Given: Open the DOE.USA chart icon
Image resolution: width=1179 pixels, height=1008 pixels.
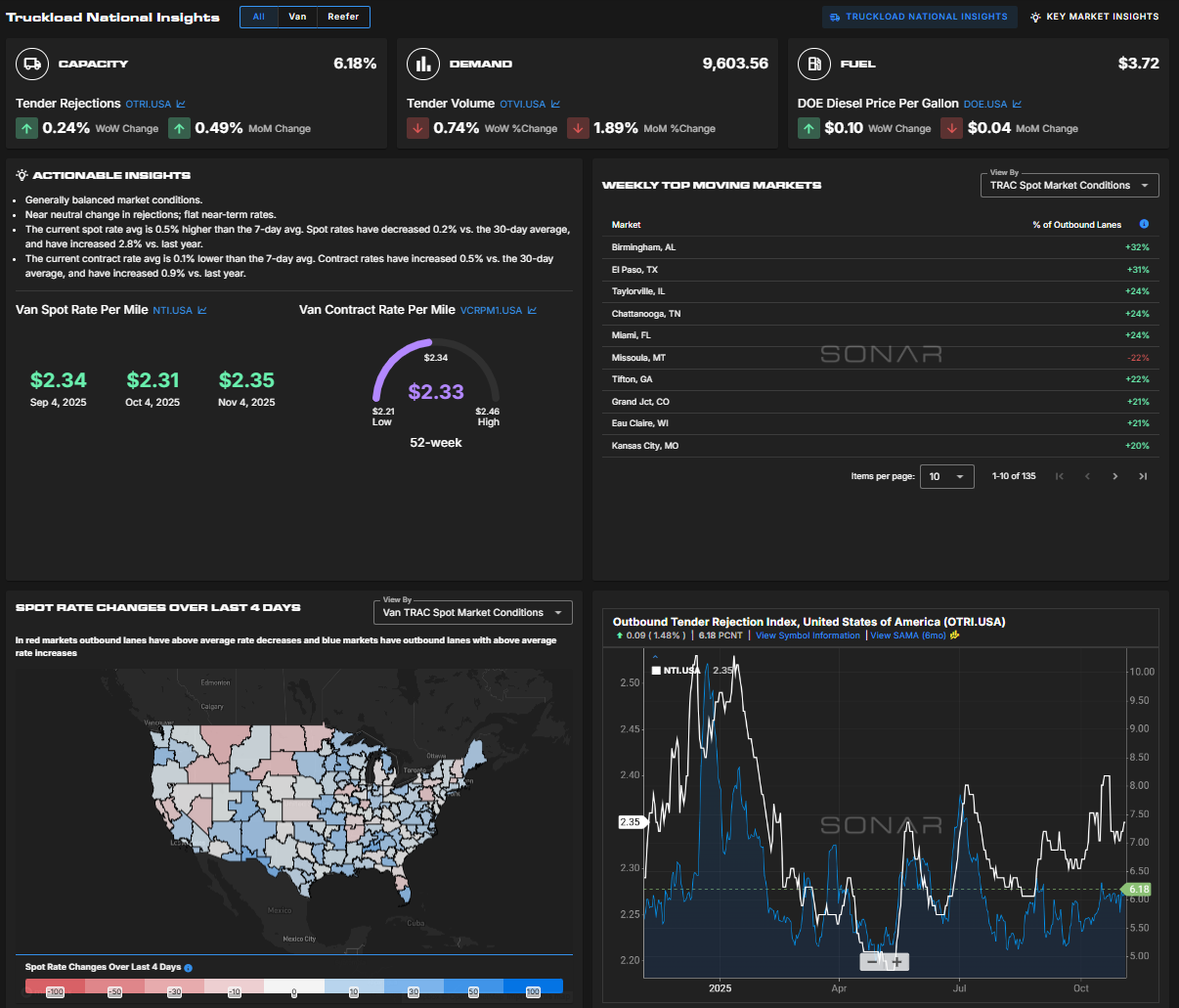Looking at the screenshot, I should 1017,104.
